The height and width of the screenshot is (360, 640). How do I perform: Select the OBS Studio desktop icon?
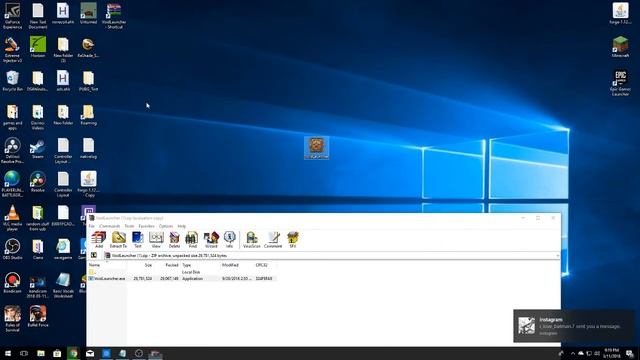pos(12,249)
